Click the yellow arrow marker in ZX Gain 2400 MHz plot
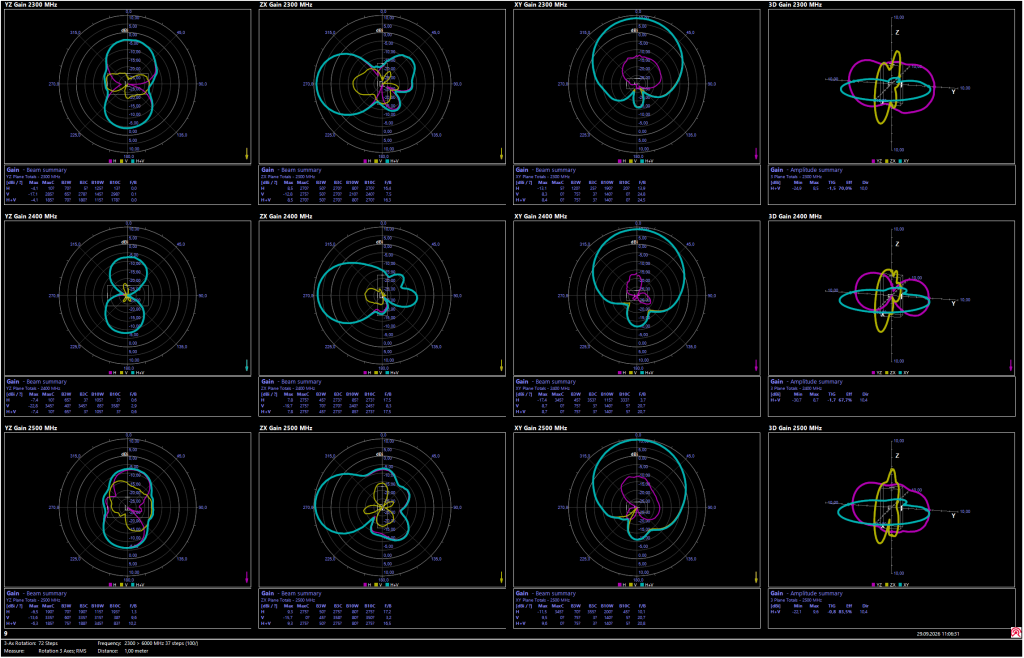1024x658 pixels. [501, 366]
